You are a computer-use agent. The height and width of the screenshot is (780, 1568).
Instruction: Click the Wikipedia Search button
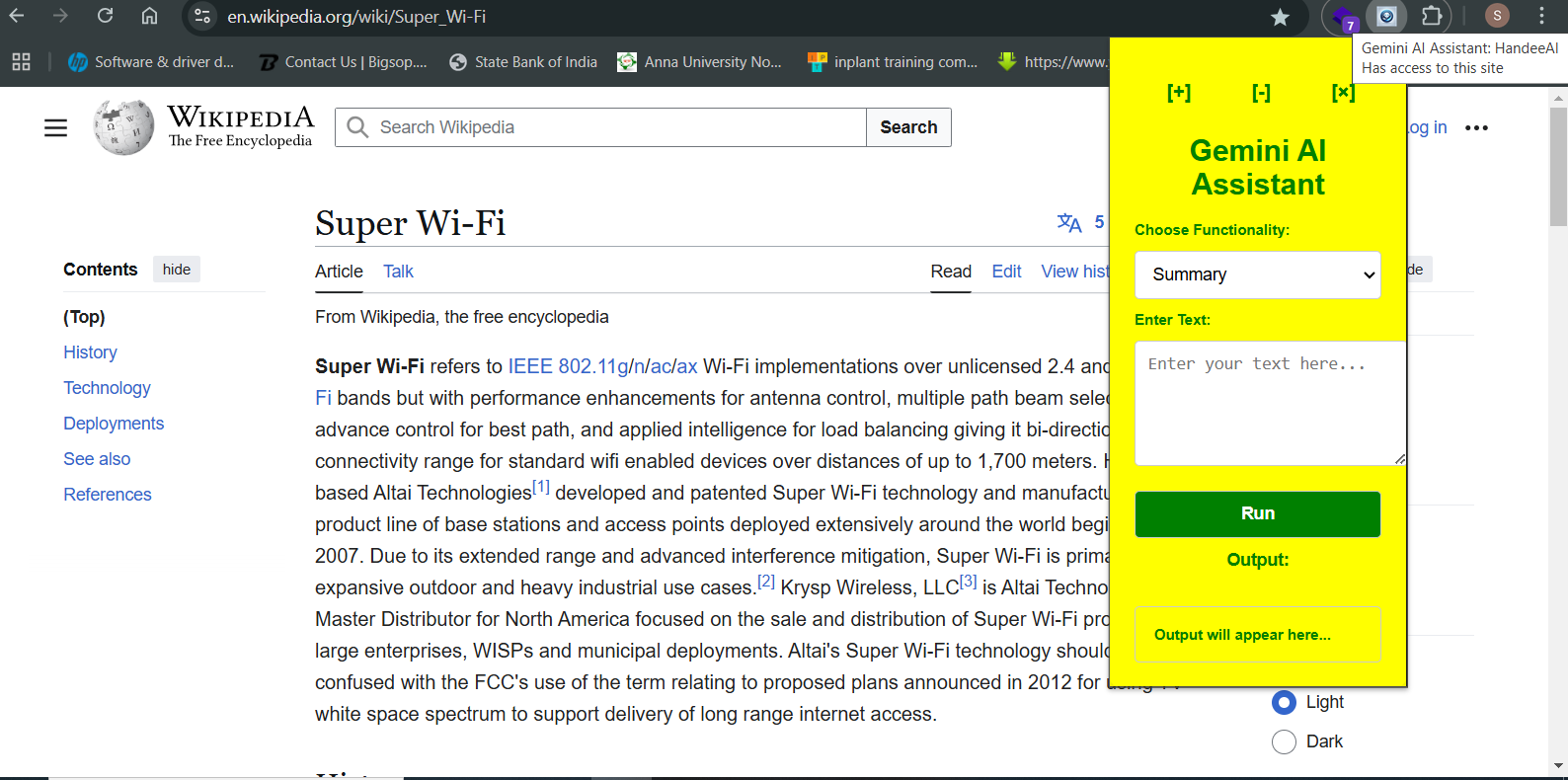(x=908, y=127)
